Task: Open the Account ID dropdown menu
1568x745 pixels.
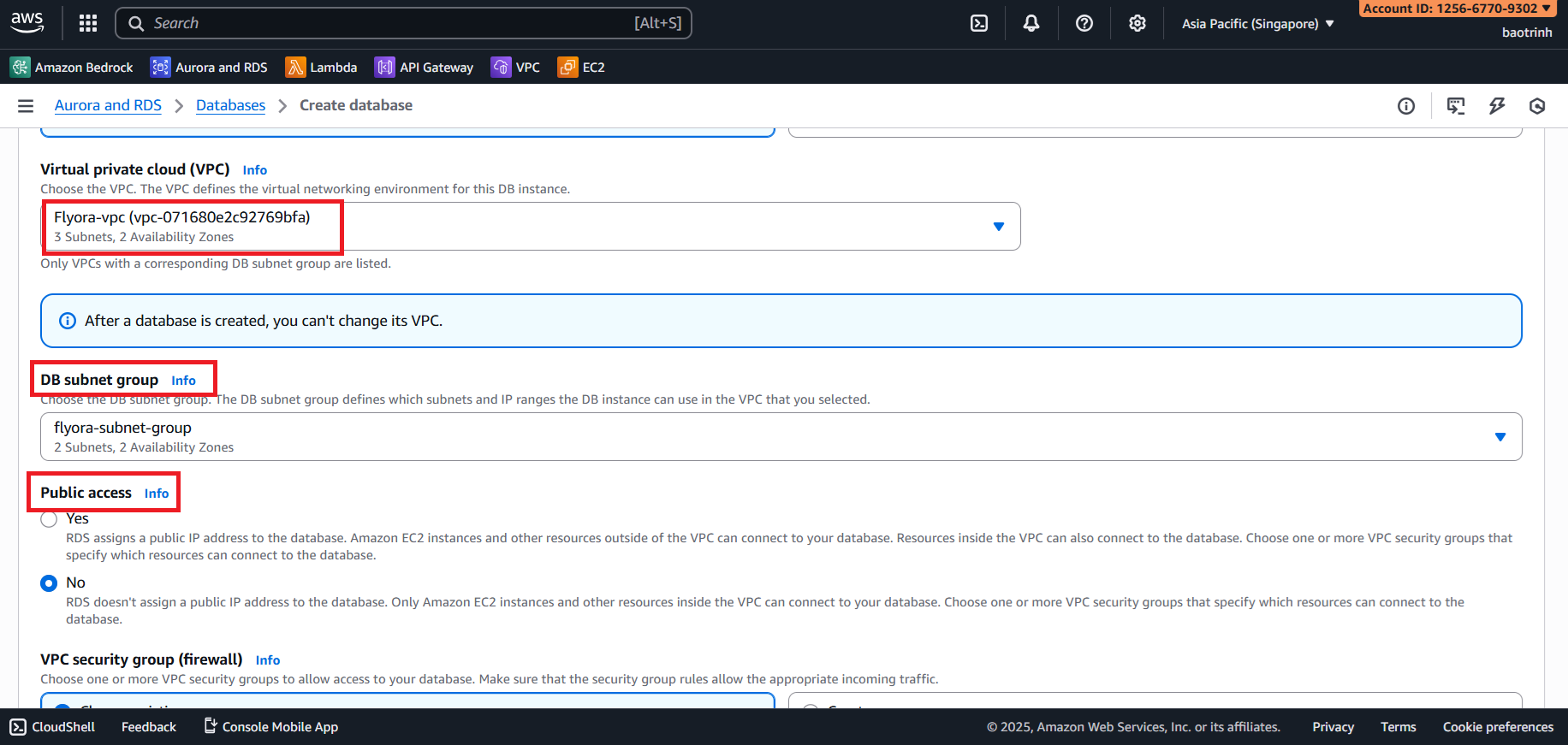Action: [x=1457, y=9]
